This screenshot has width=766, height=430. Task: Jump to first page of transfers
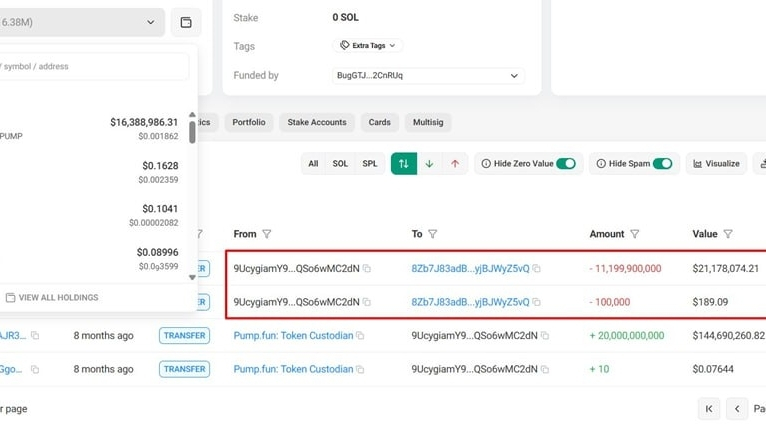[709, 408]
